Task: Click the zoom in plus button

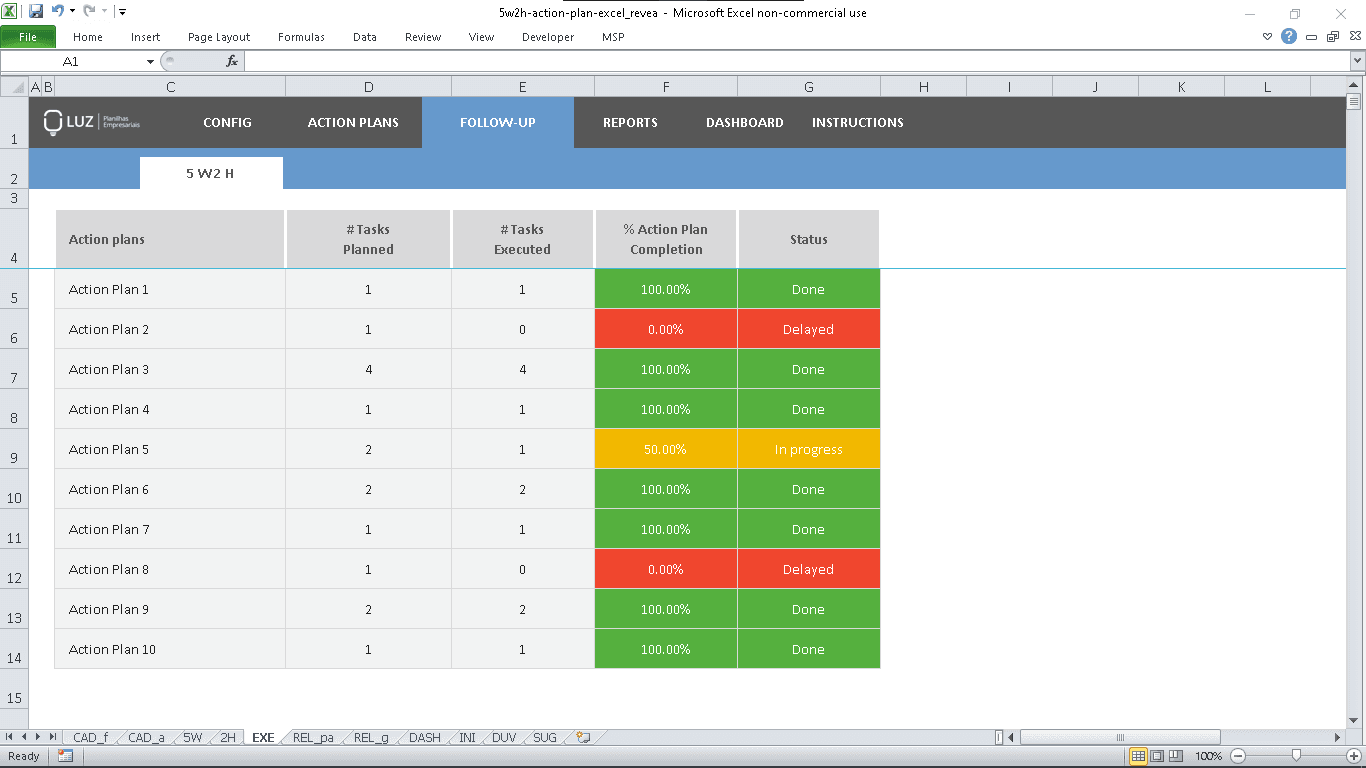Action: [x=1354, y=756]
